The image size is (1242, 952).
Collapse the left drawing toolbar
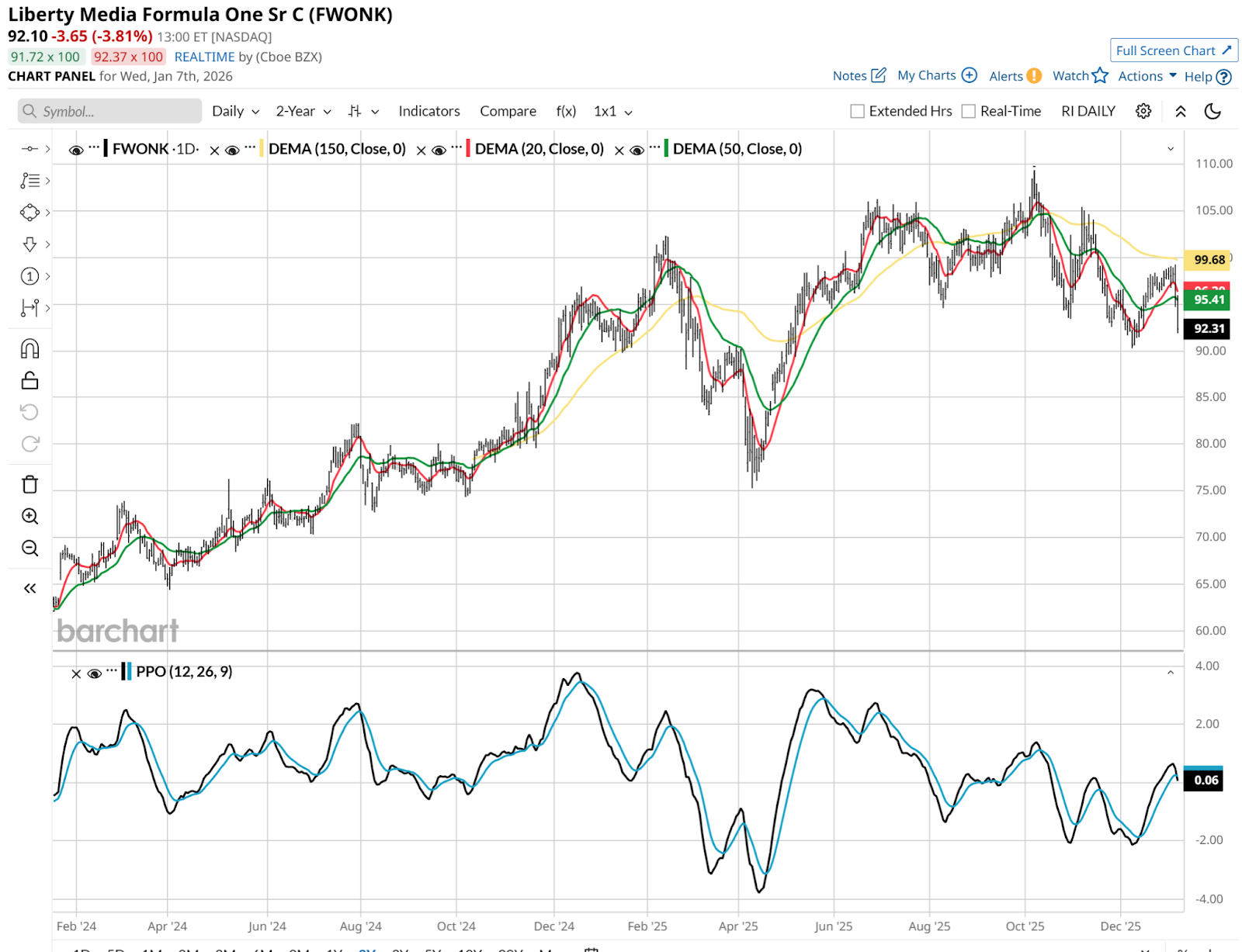pos(29,588)
